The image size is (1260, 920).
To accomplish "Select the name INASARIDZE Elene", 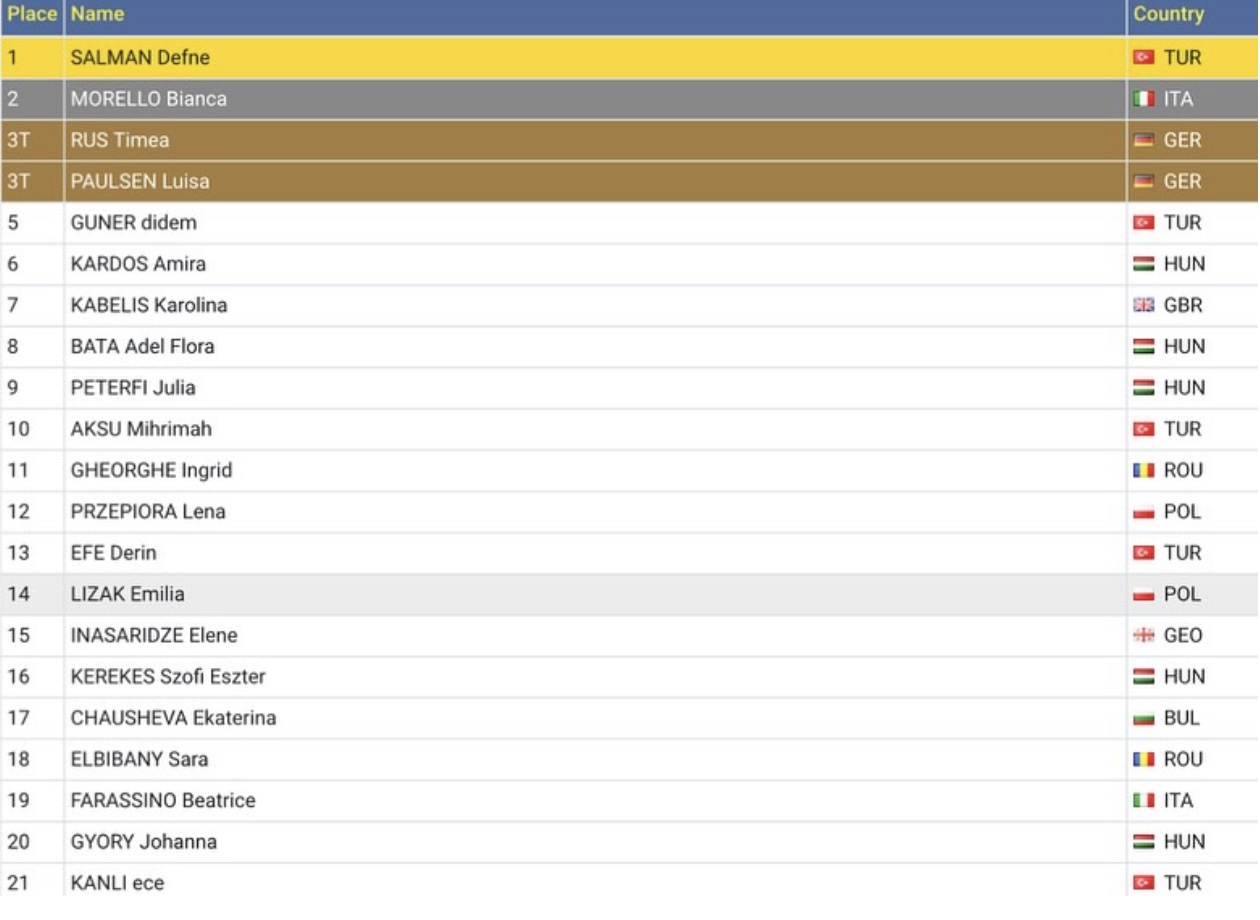I will pos(154,636).
